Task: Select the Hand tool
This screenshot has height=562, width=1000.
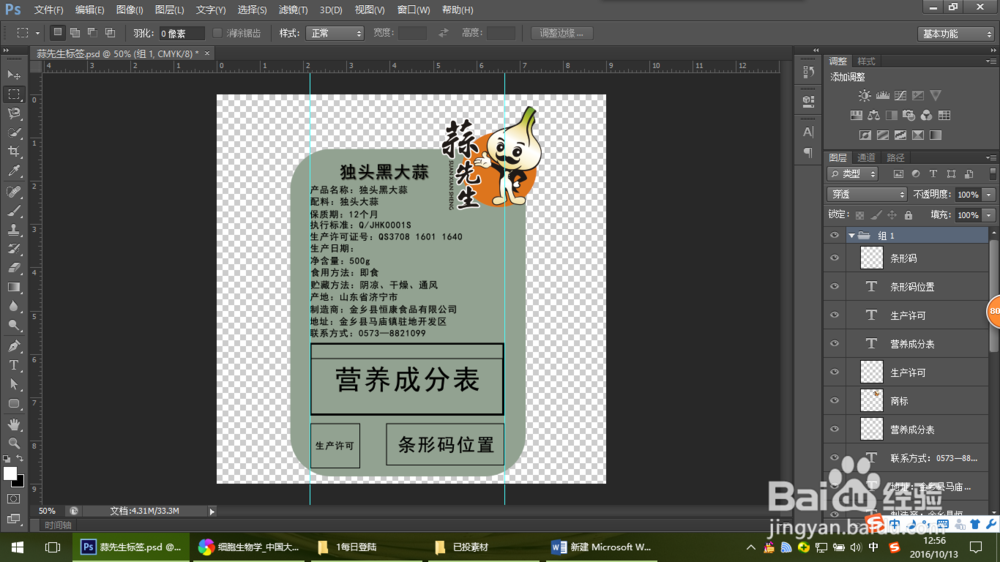Action: (13, 424)
